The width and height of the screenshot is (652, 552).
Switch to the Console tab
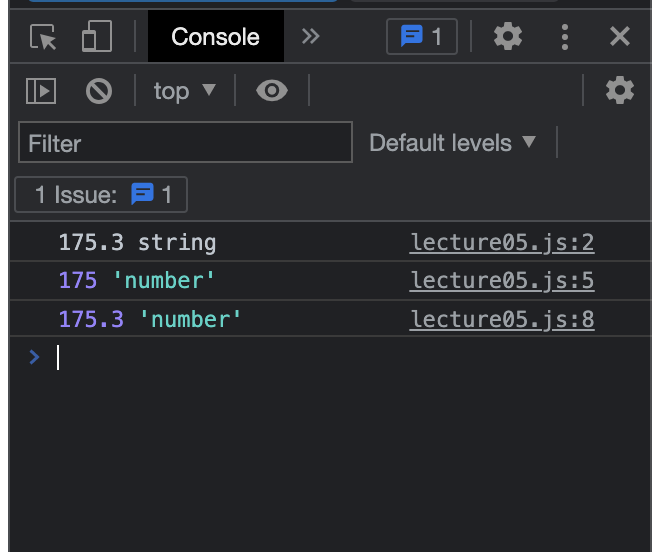click(215, 37)
